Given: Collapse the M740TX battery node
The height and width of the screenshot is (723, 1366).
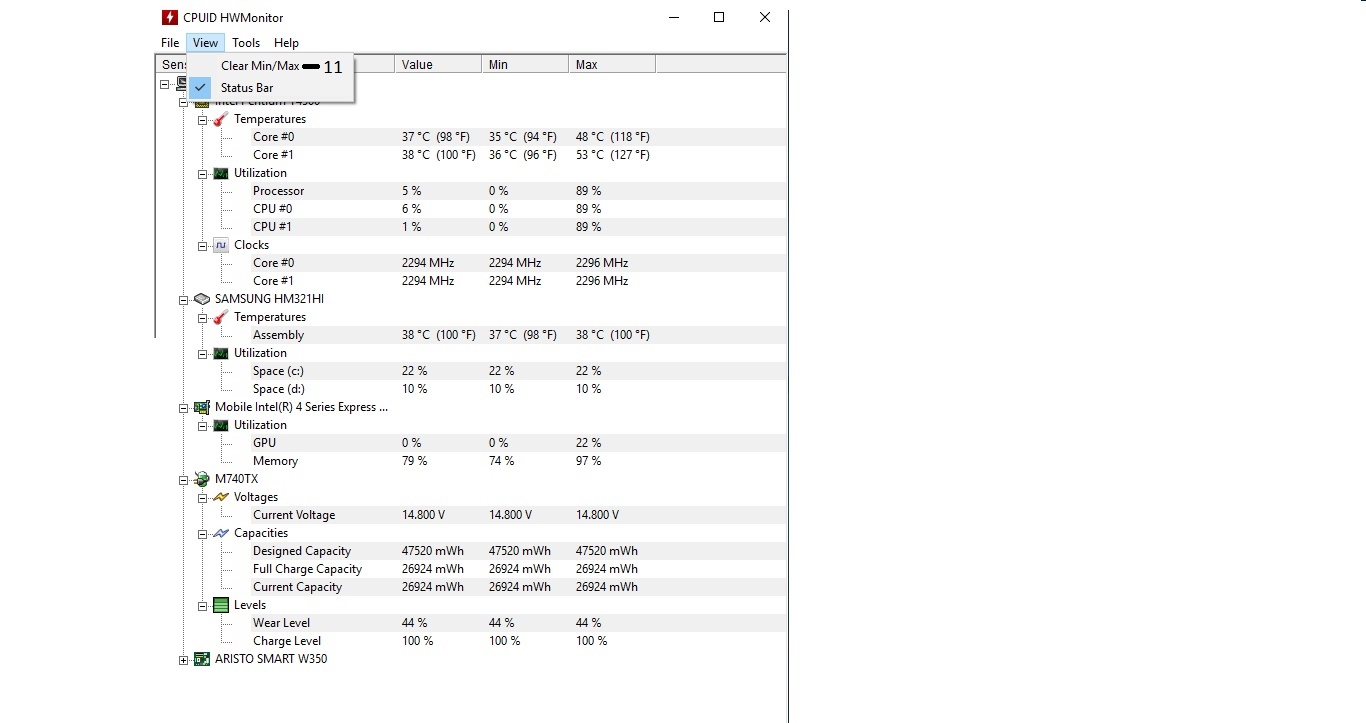Looking at the screenshot, I should 183,479.
